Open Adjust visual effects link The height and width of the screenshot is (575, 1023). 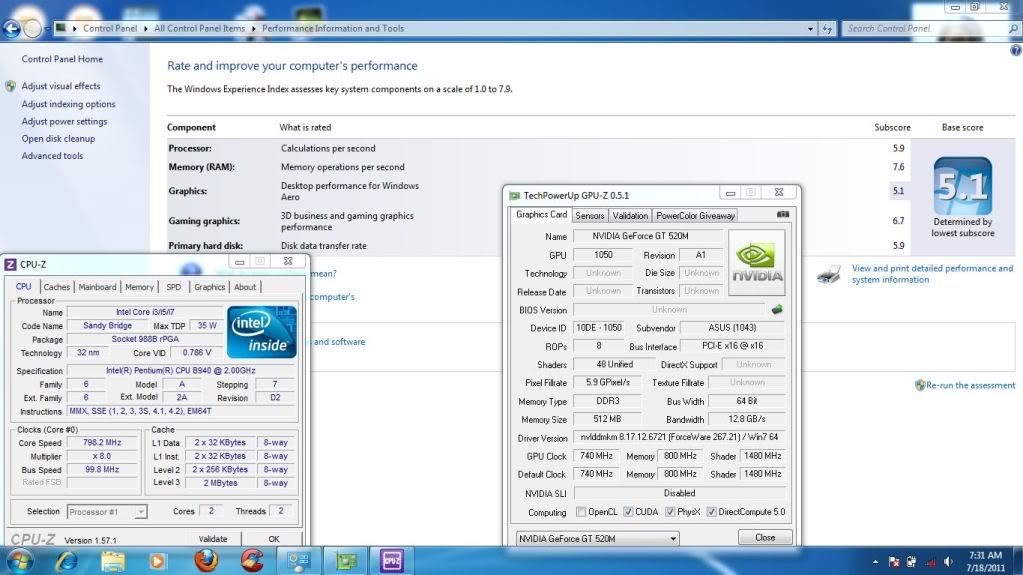coord(61,86)
